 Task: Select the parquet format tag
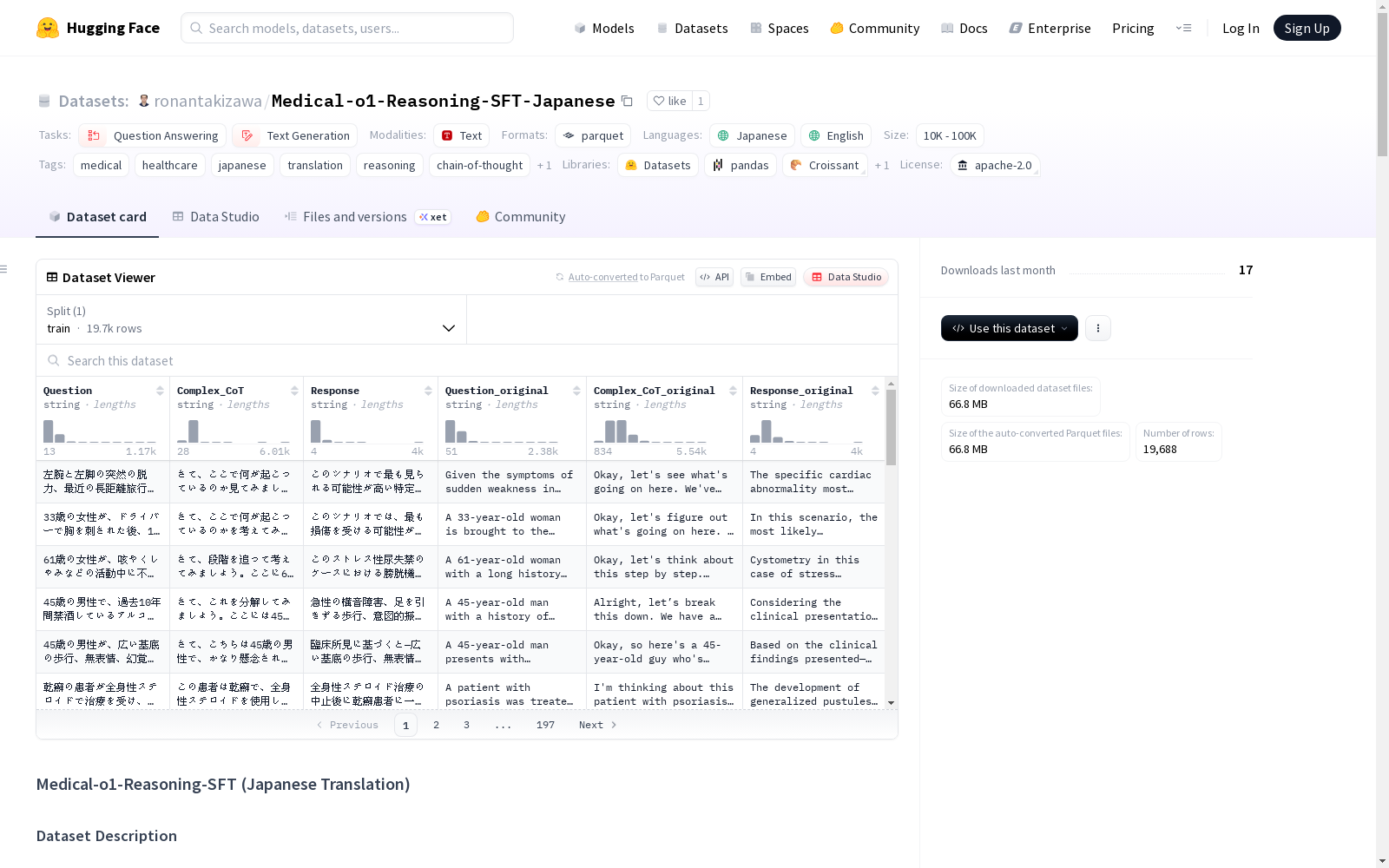(593, 135)
